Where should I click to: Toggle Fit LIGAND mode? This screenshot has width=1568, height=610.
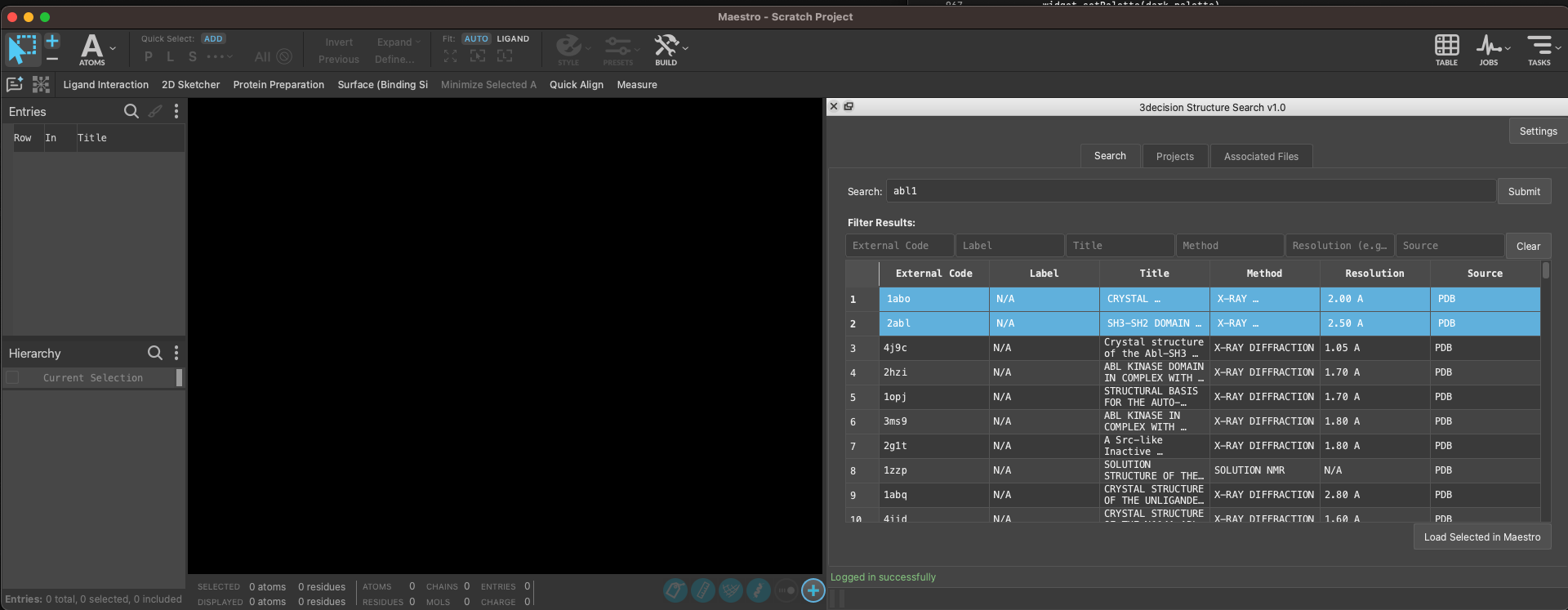point(513,38)
